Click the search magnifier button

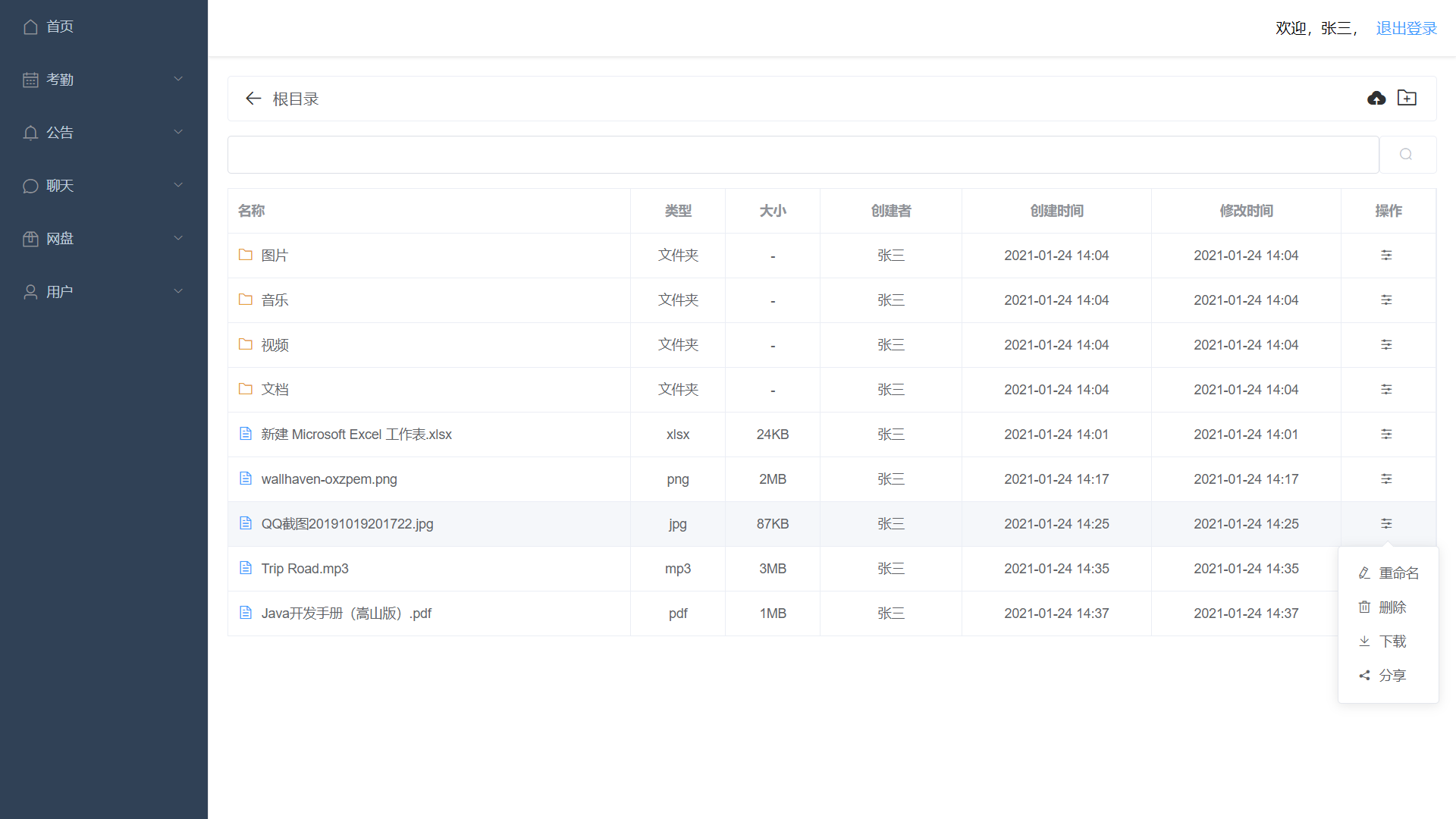pos(1406,155)
